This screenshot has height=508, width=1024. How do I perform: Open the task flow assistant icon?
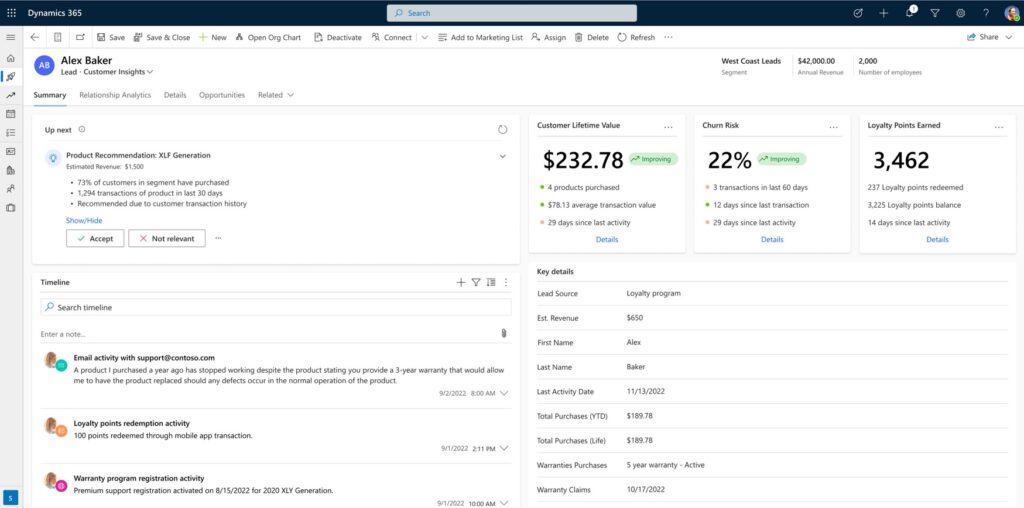click(858, 13)
